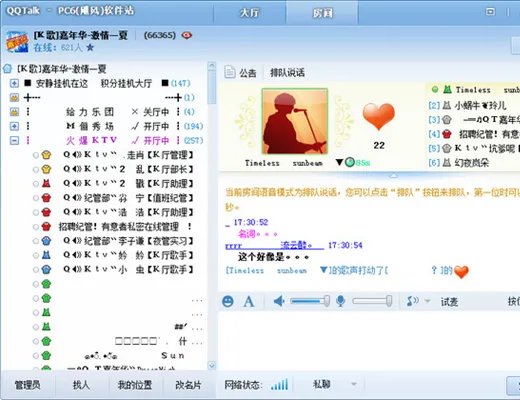Click the room logo avatar
This screenshot has width=520, height=400.
(17, 42)
